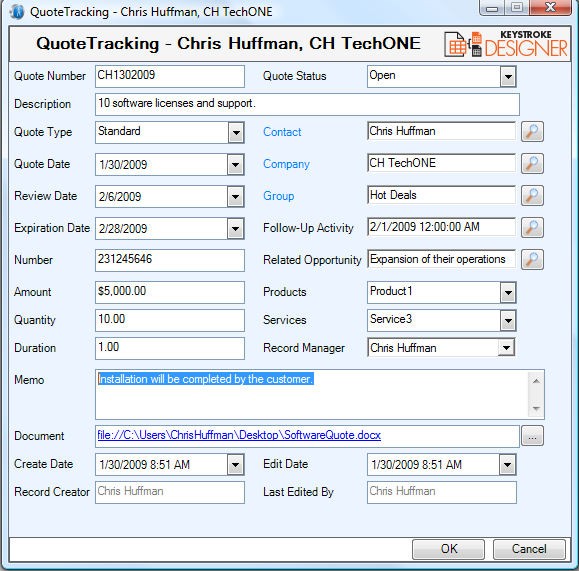This screenshot has width=579, height=571.
Task: Browse for Document with ellipsis button
Action: coord(532,436)
